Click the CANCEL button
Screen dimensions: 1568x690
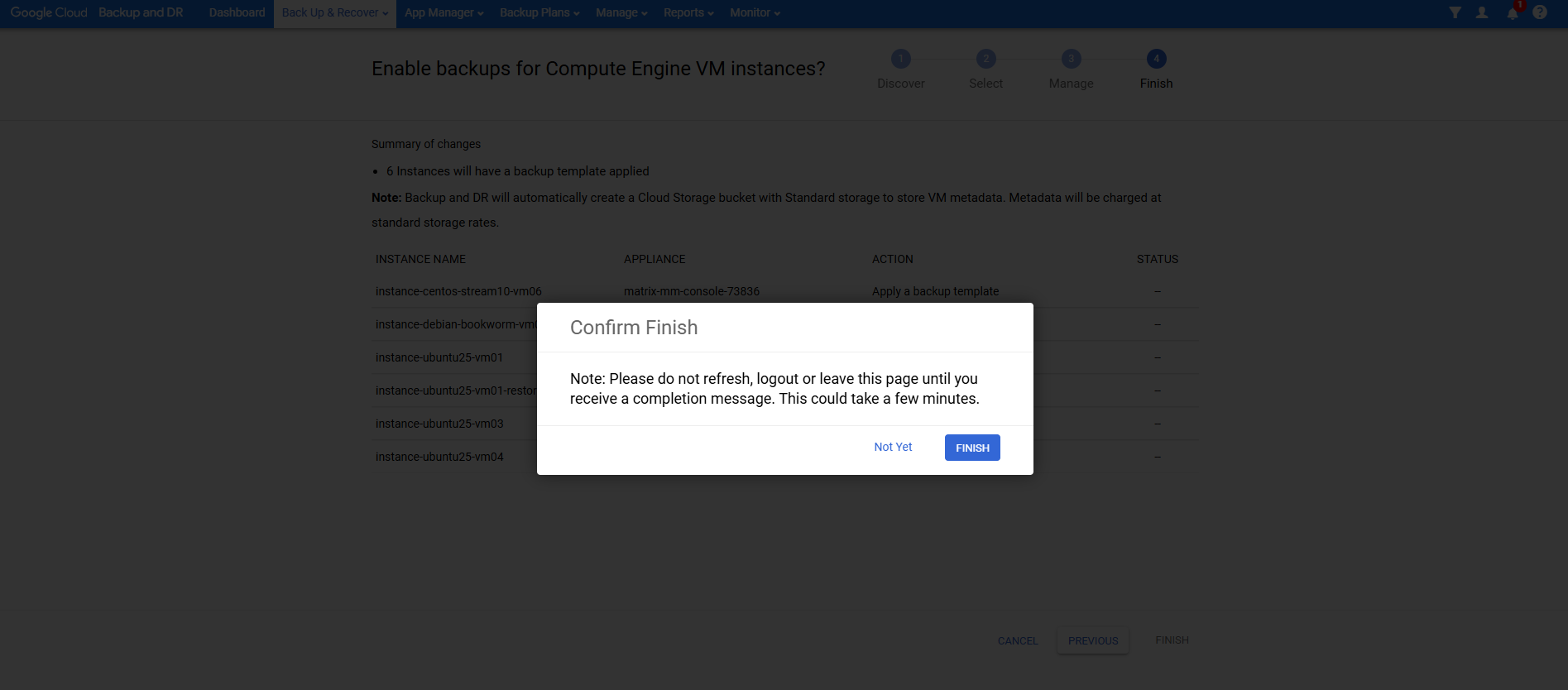(x=1017, y=641)
